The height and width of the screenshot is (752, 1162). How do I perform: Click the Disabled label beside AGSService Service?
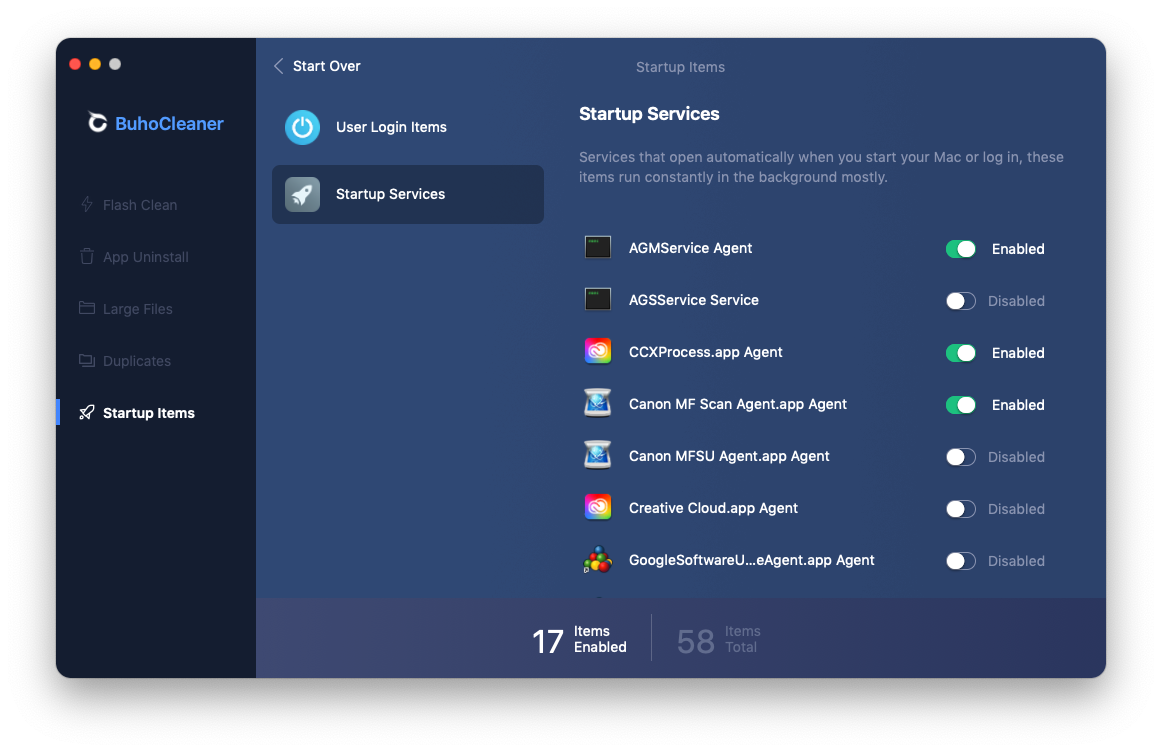tap(1016, 301)
